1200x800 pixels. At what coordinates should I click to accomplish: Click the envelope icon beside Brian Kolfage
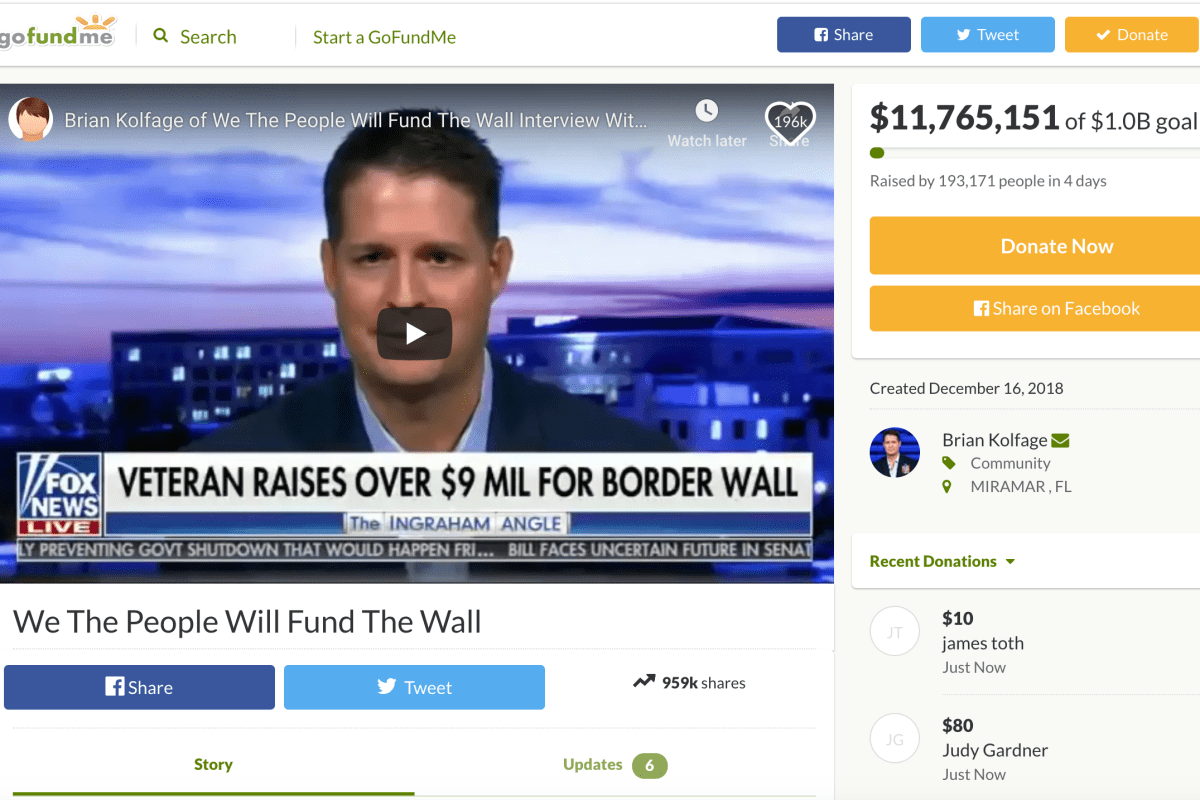point(1061,440)
